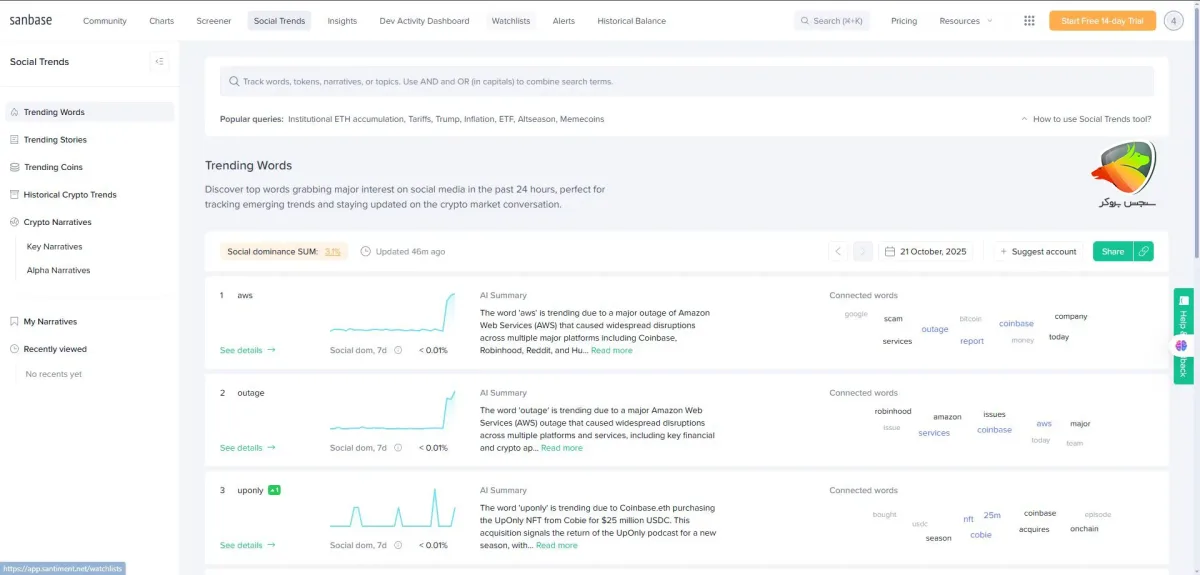The height and width of the screenshot is (575, 1200).
Task: Select Social Trends nav item
Action: 279,21
